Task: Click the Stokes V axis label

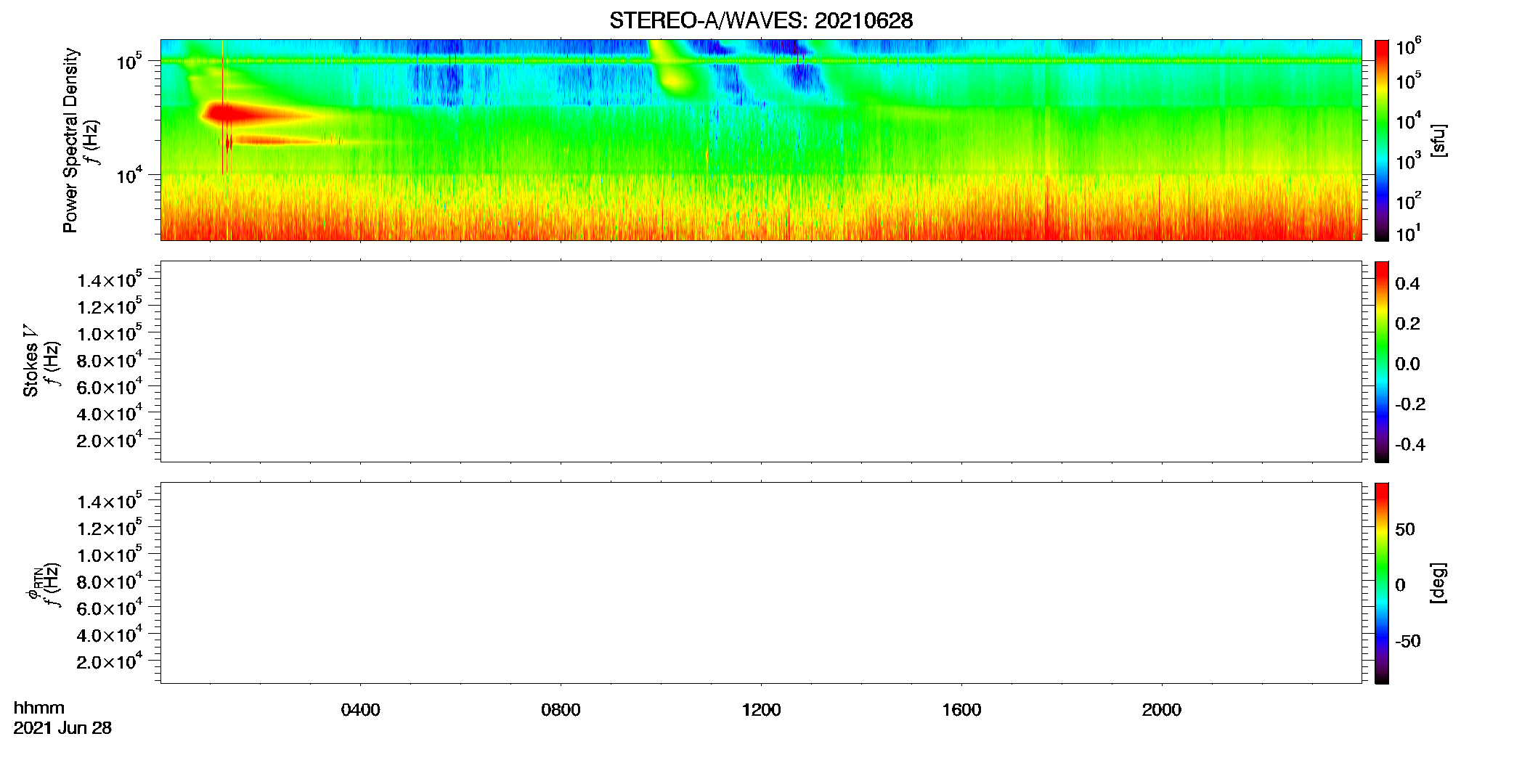Action: [x=30, y=360]
